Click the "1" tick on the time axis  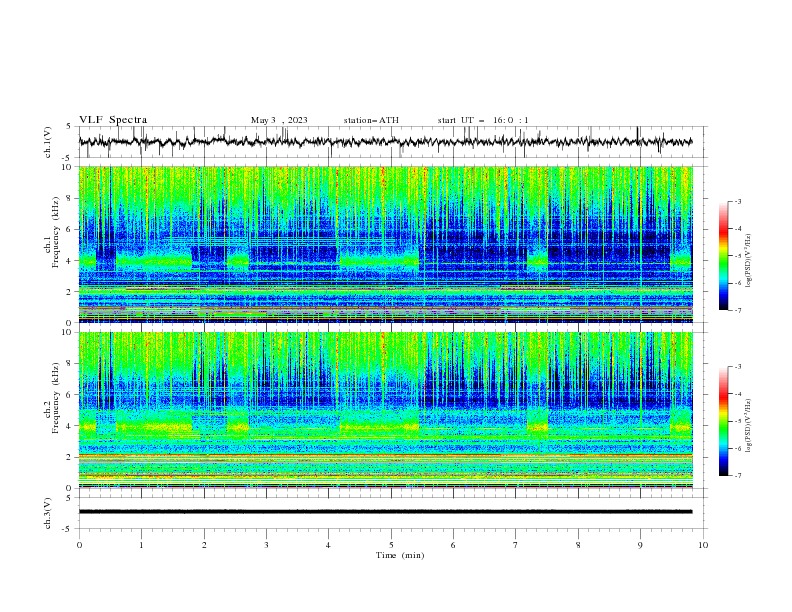141,545
